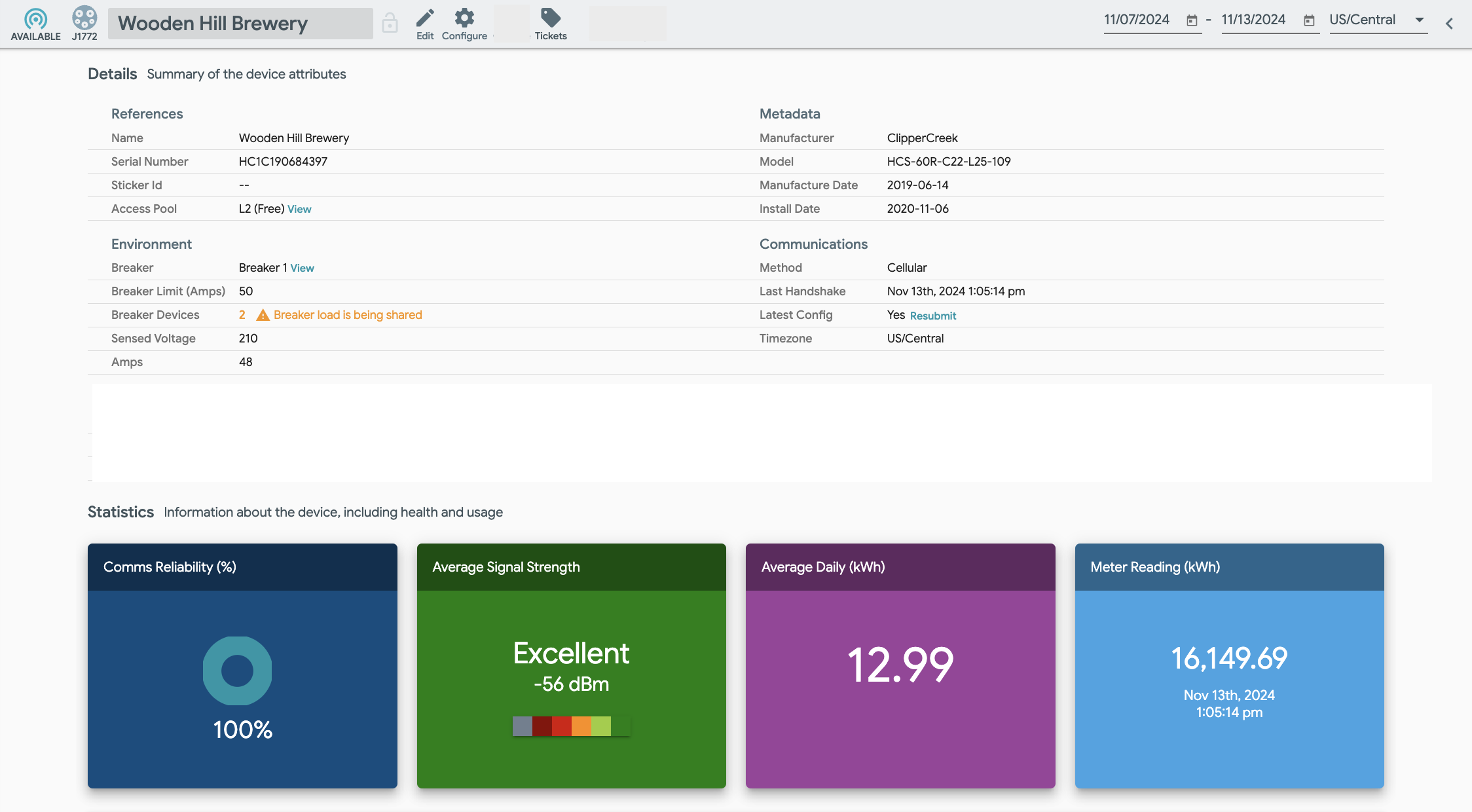The image size is (1472, 812).
Task: Click the Meter Reading (kWh) card header
Action: point(1230,567)
